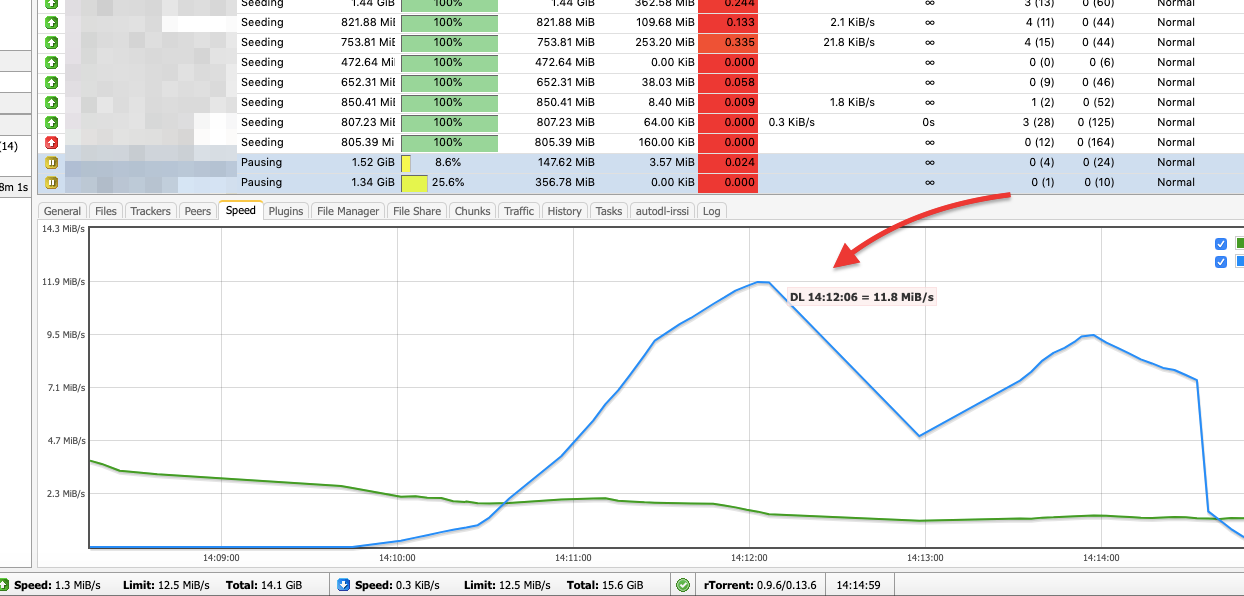The image size is (1244, 596).
Task: Open the Trackers tab
Action: pyautogui.click(x=151, y=211)
